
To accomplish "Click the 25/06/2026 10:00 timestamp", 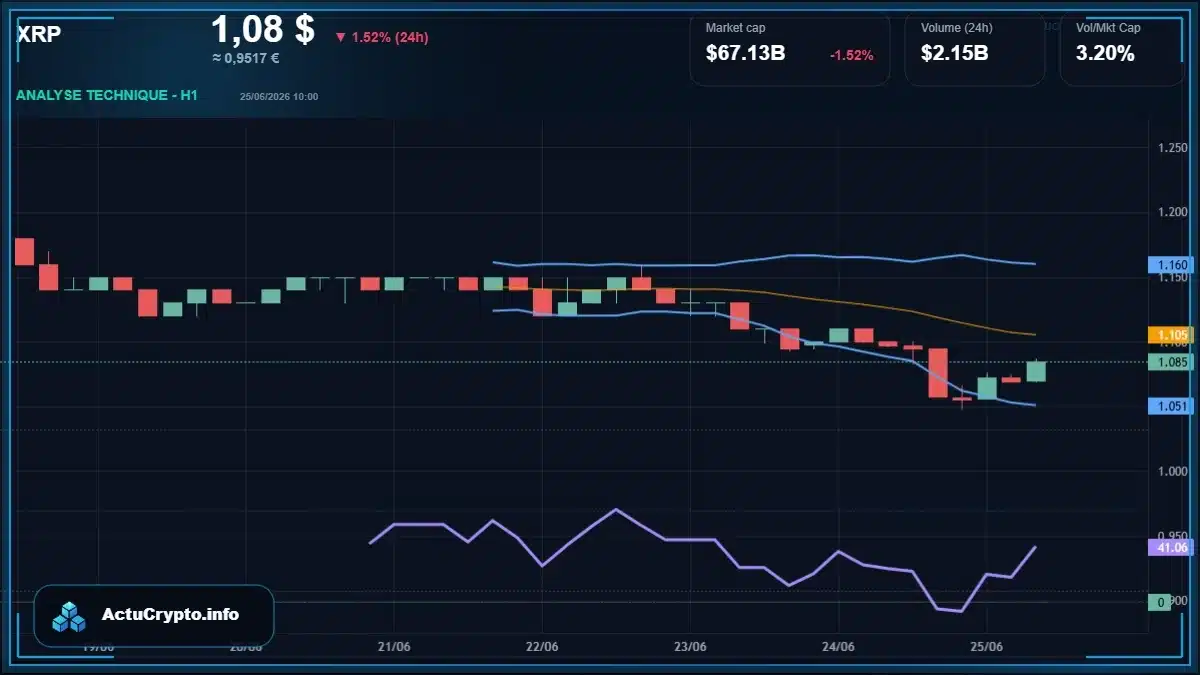I will tap(279, 97).
